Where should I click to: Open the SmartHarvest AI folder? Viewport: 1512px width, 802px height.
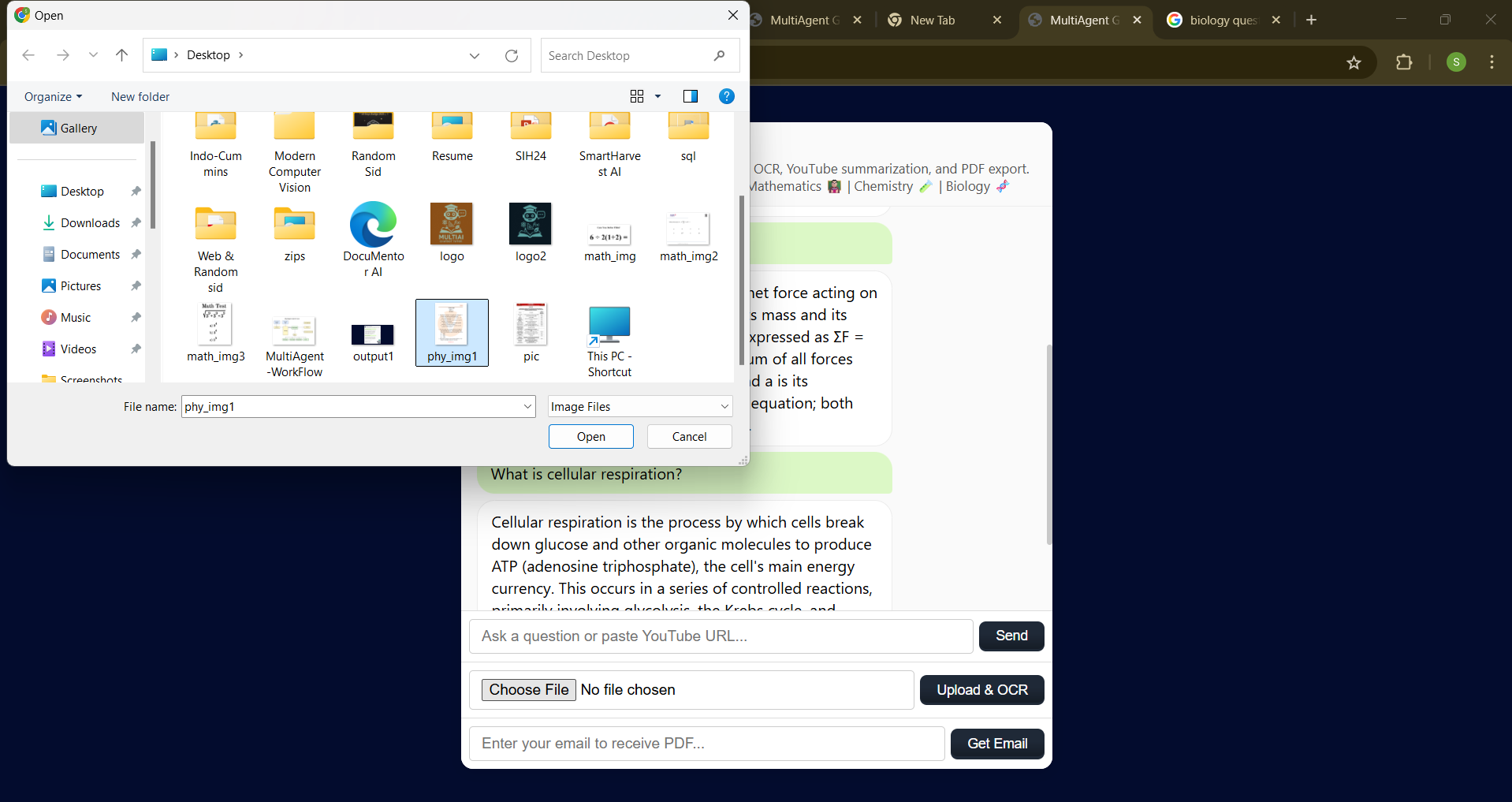(x=609, y=146)
